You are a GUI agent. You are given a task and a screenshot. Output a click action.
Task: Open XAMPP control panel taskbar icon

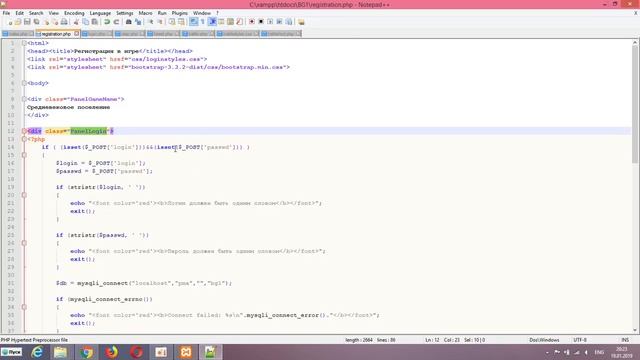click(x=186, y=352)
